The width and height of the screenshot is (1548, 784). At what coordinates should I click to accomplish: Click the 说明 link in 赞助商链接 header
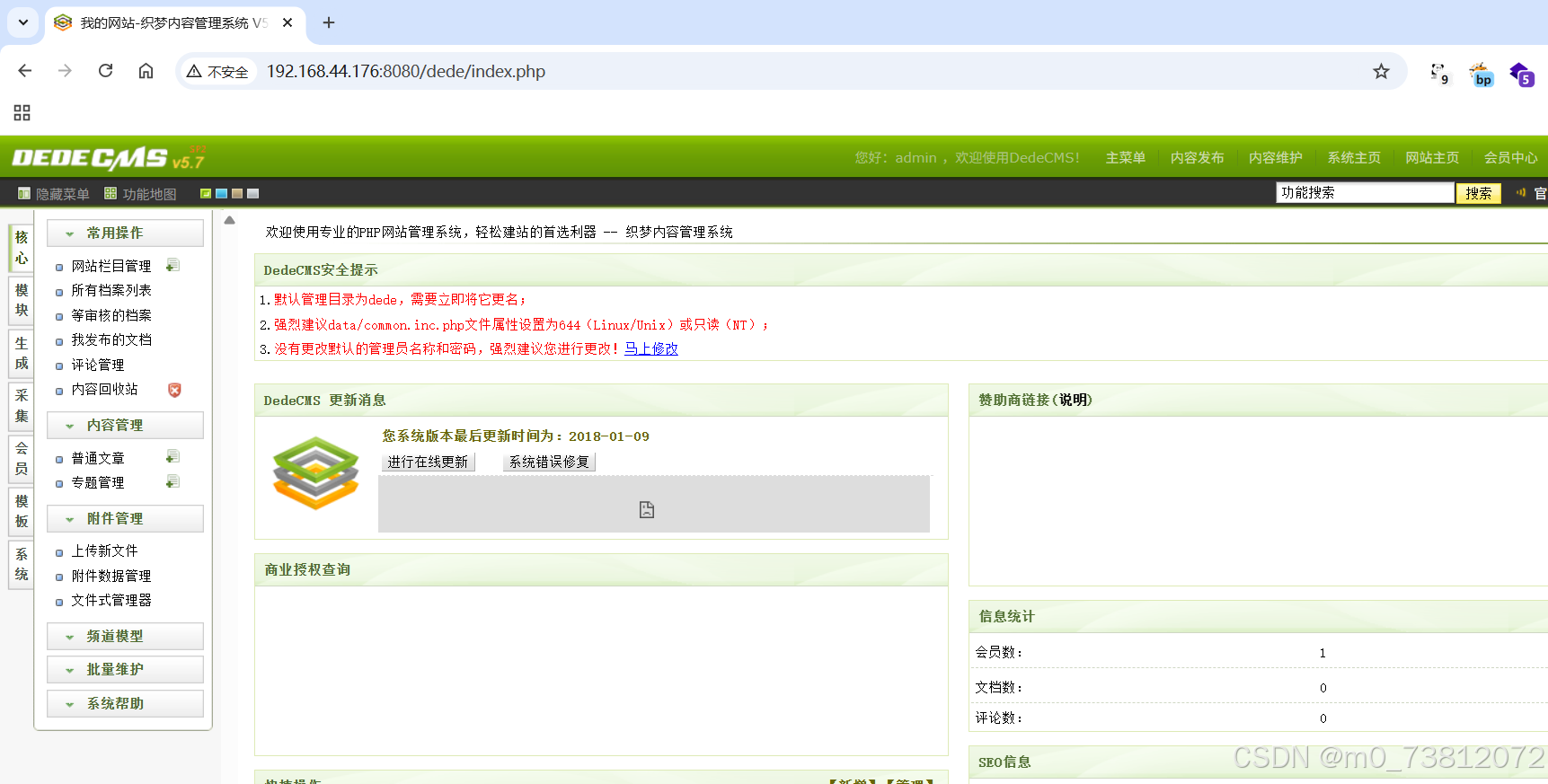1073,400
